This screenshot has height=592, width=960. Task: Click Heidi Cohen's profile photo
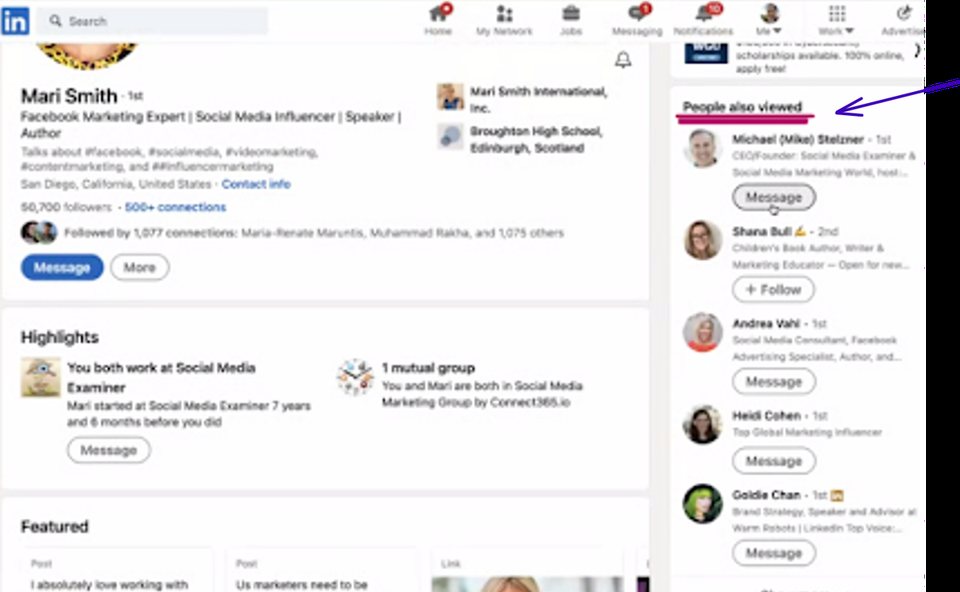coord(702,424)
